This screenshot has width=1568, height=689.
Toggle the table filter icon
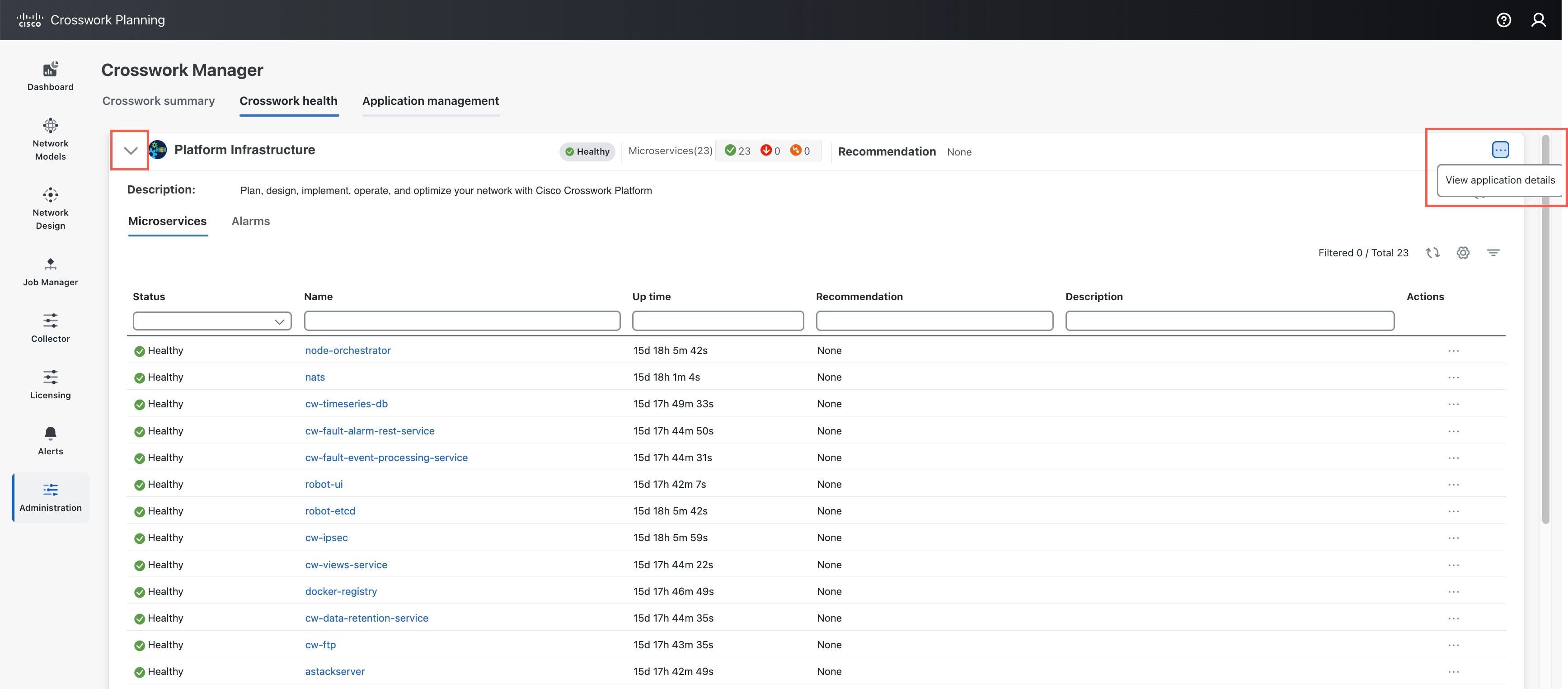click(1493, 253)
